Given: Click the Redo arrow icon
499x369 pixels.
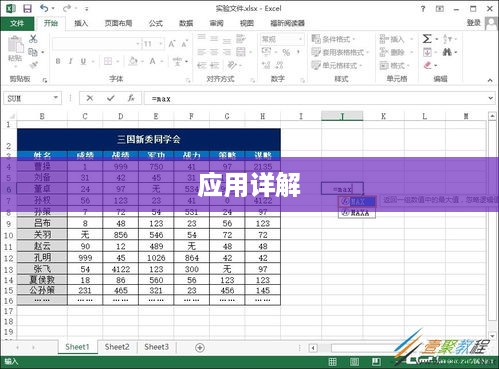Looking at the screenshot, I should (67, 8).
